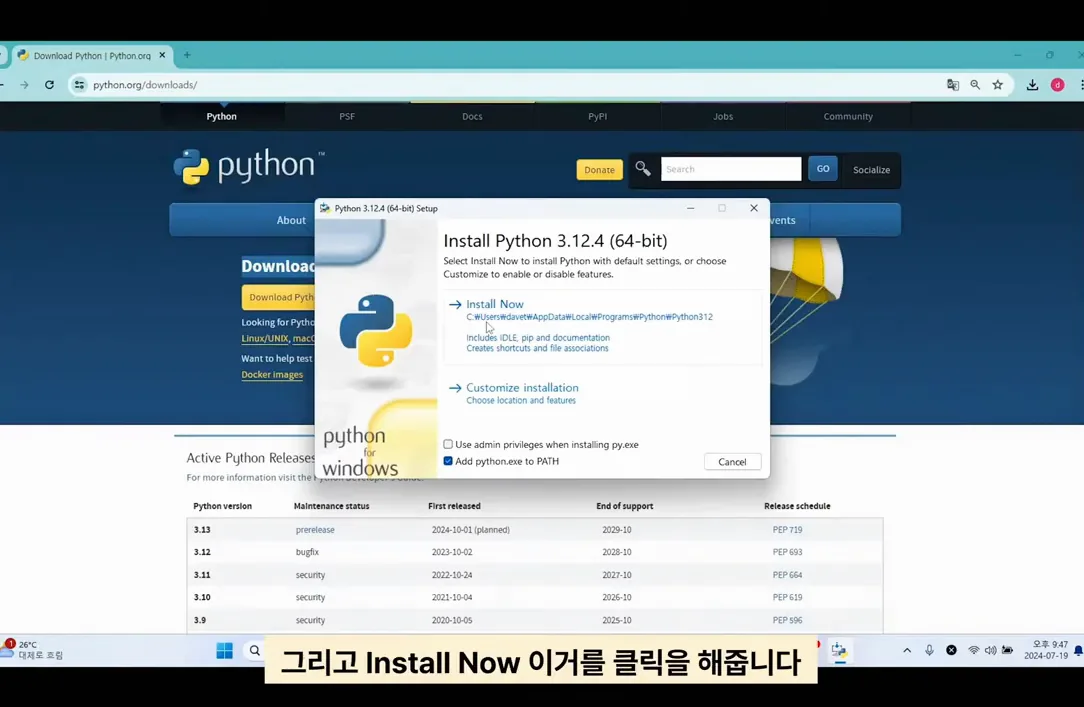This screenshot has width=1084, height=707.
Task: Go forward in browser history
Action: click(24, 85)
